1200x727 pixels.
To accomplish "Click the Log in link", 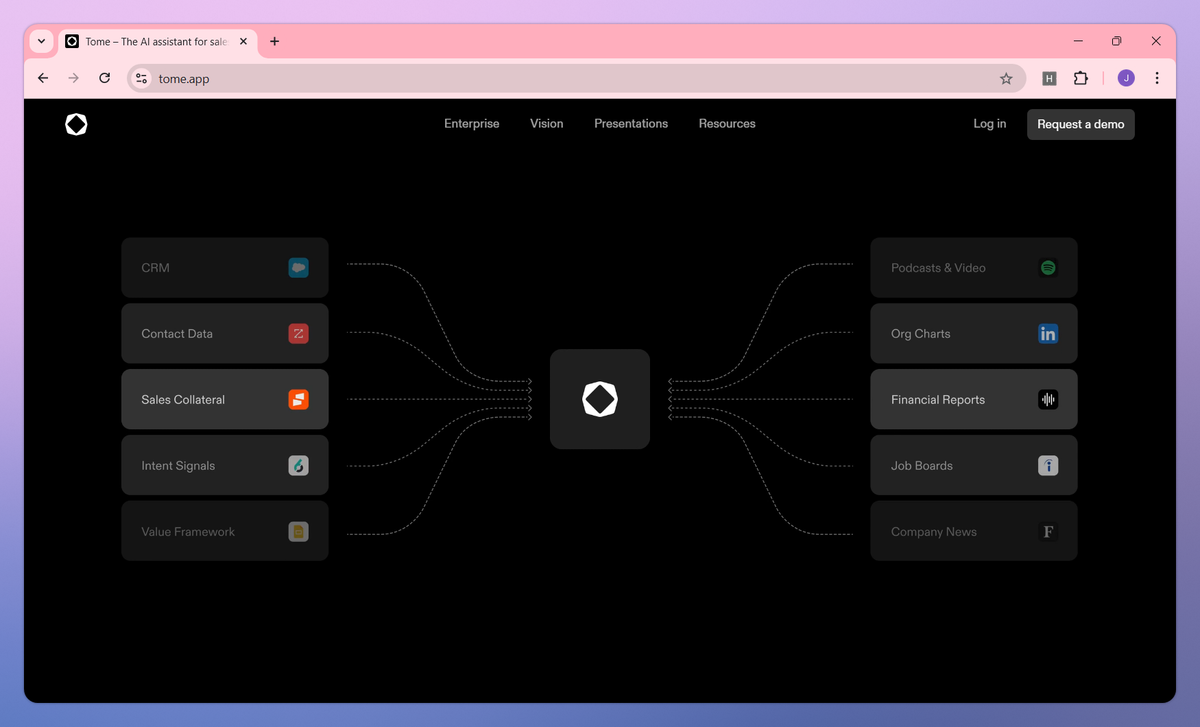I will coord(988,123).
